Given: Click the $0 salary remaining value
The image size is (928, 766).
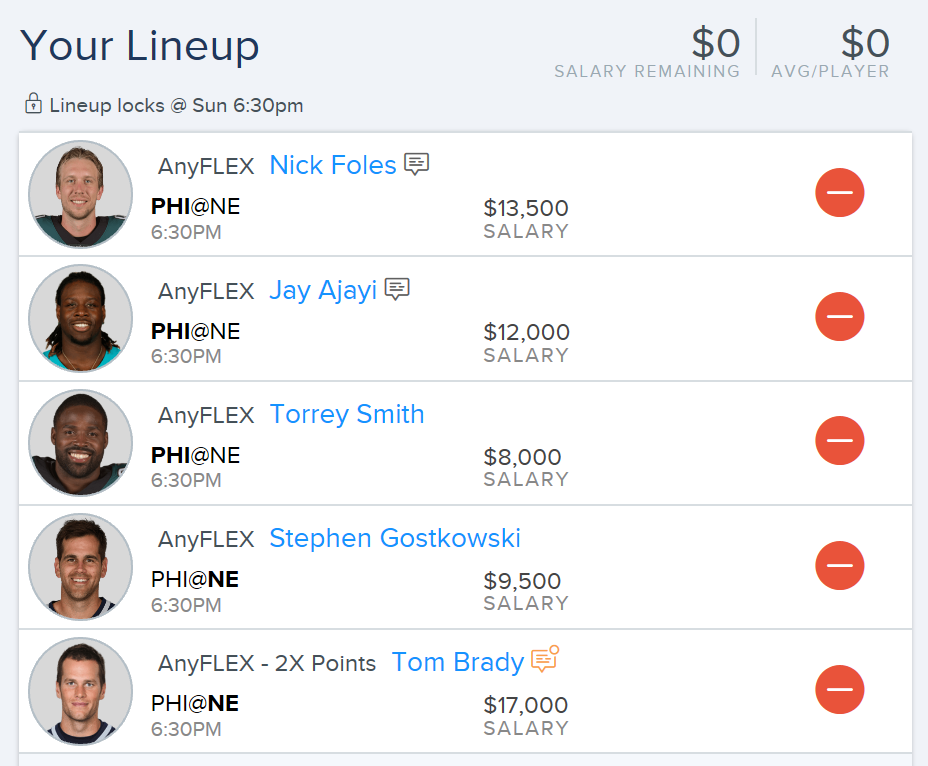Looking at the screenshot, I should click(x=716, y=43).
